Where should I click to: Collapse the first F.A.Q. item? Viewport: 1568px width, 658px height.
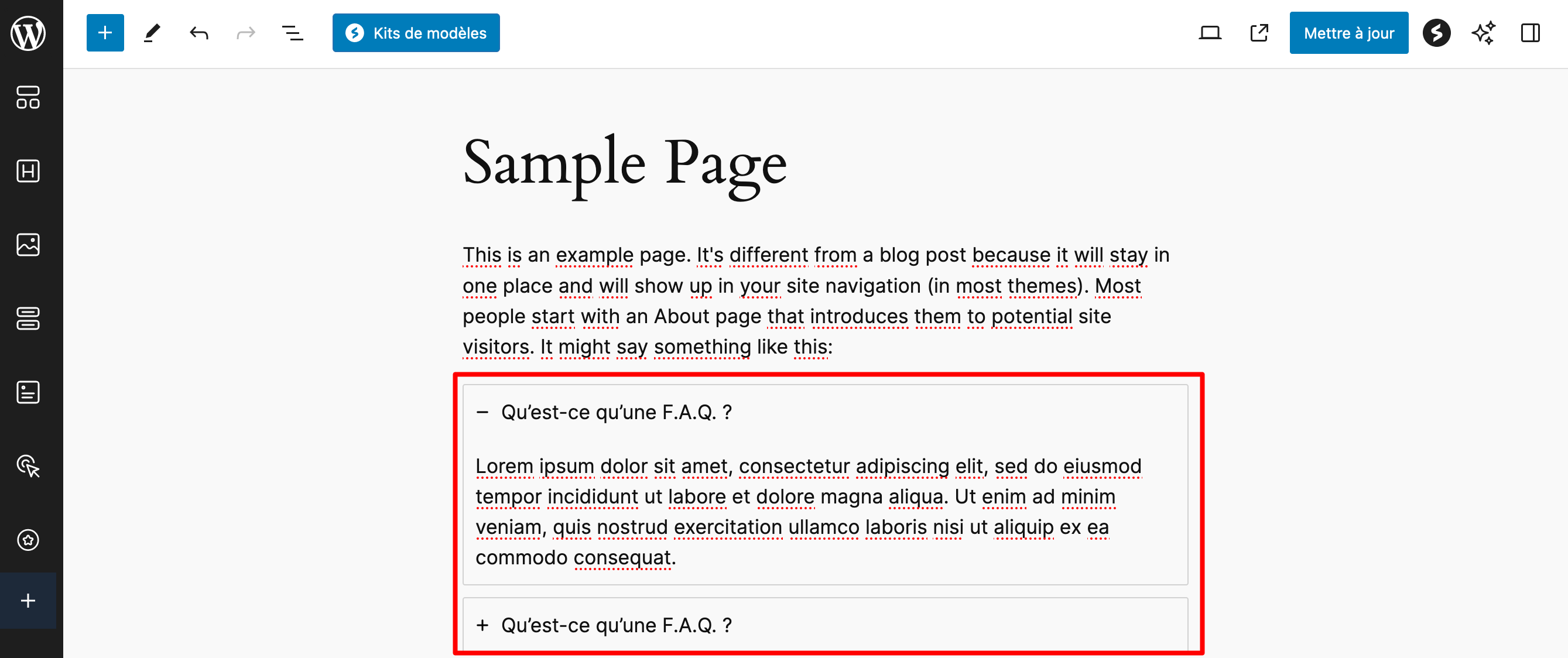coord(482,413)
